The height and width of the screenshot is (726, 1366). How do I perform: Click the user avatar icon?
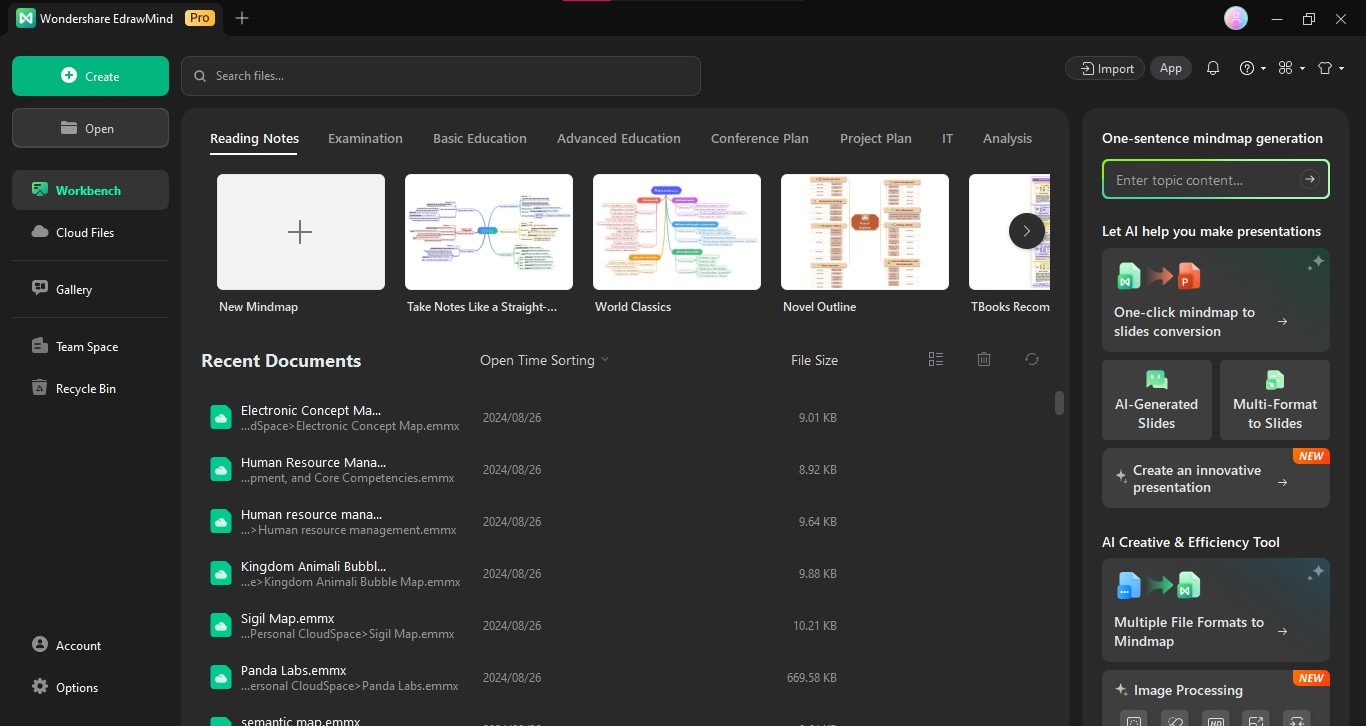[1236, 18]
